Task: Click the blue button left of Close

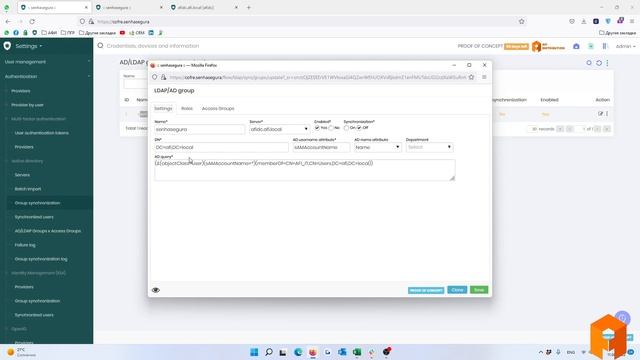Action: pyautogui.click(x=426, y=290)
